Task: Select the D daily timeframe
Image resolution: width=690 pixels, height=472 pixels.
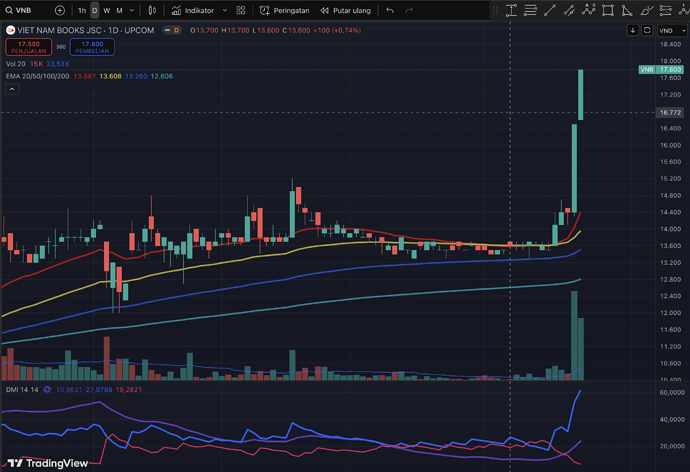Action: click(95, 10)
